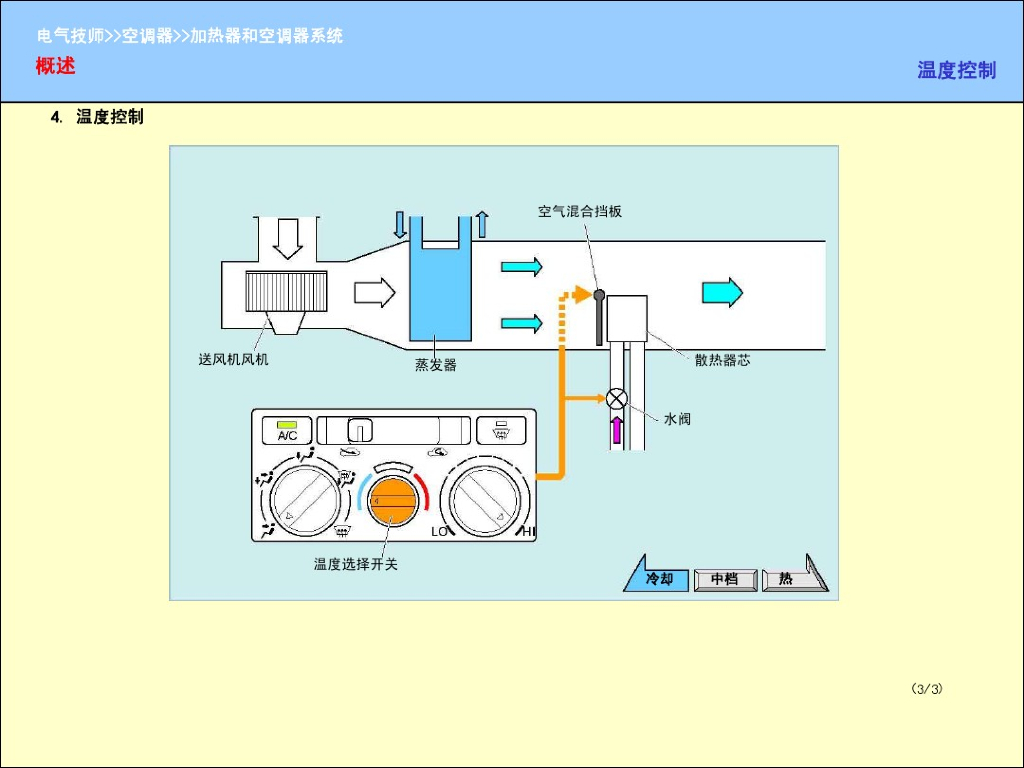Select the feet and defrost mode icon
The width and height of the screenshot is (1024, 768).
(x=345, y=477)
